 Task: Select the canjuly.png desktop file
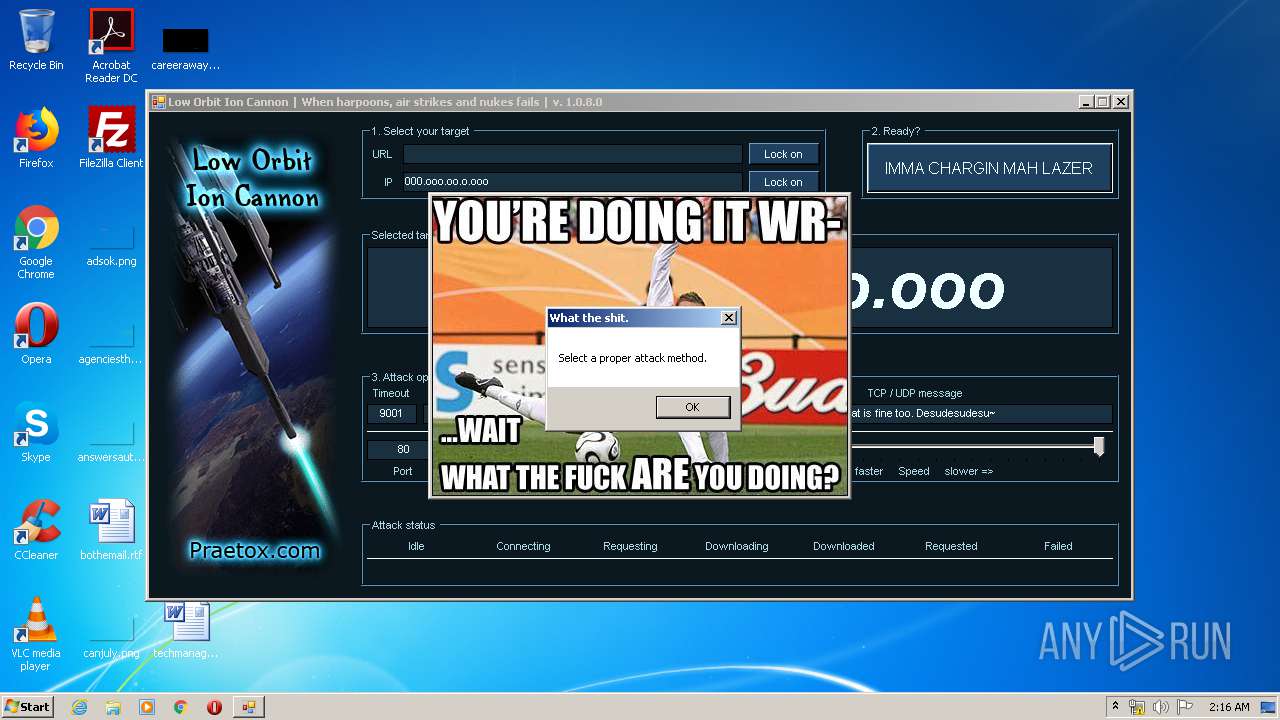pos(111,637)
